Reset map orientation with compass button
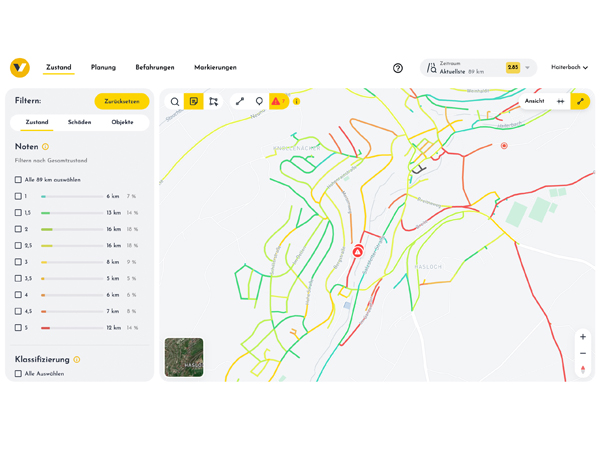The height and width of the screenshot is (450, 600). 583,370
